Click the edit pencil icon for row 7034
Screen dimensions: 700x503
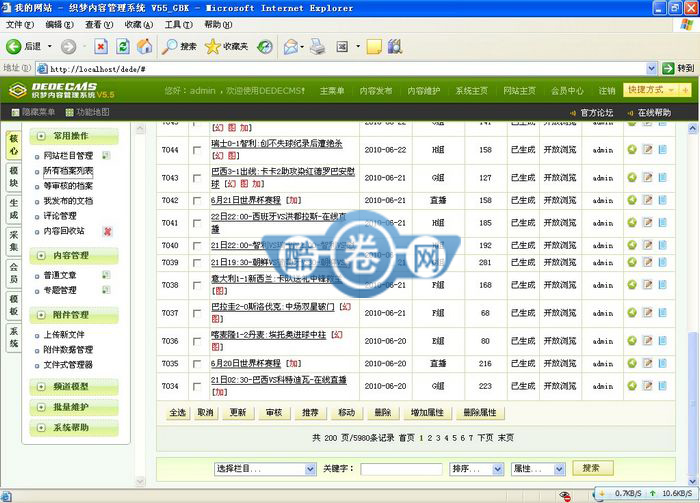coord(647,386)
